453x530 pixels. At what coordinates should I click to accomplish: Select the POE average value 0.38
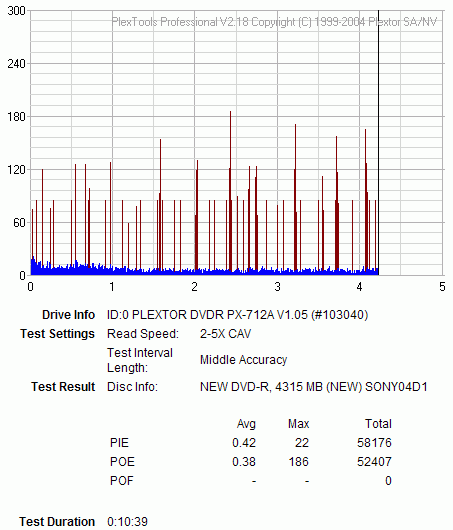[x=244, y=462]
